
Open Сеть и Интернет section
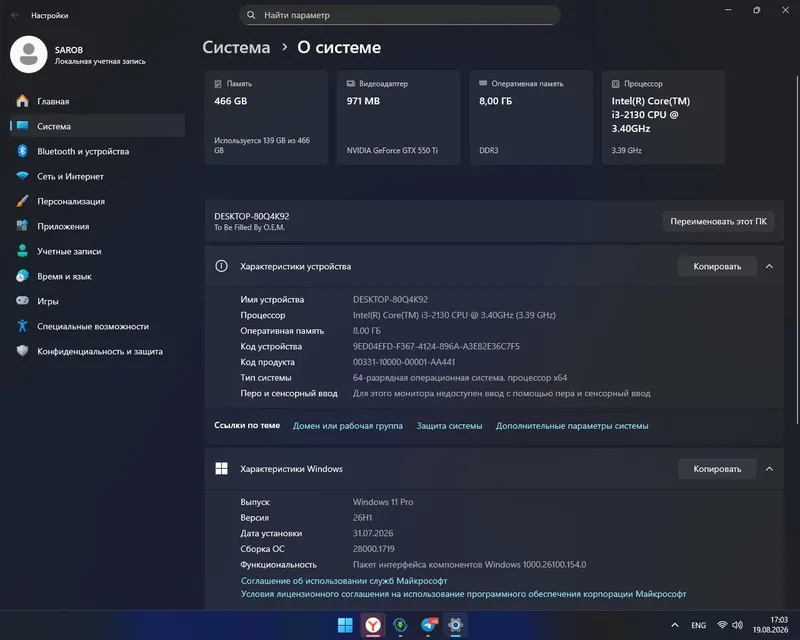coord(97,176)
